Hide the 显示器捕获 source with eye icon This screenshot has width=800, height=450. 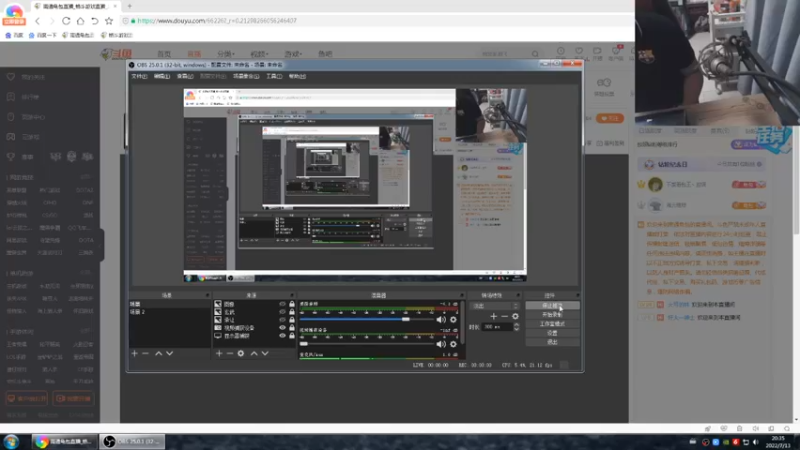click(282, 336)
